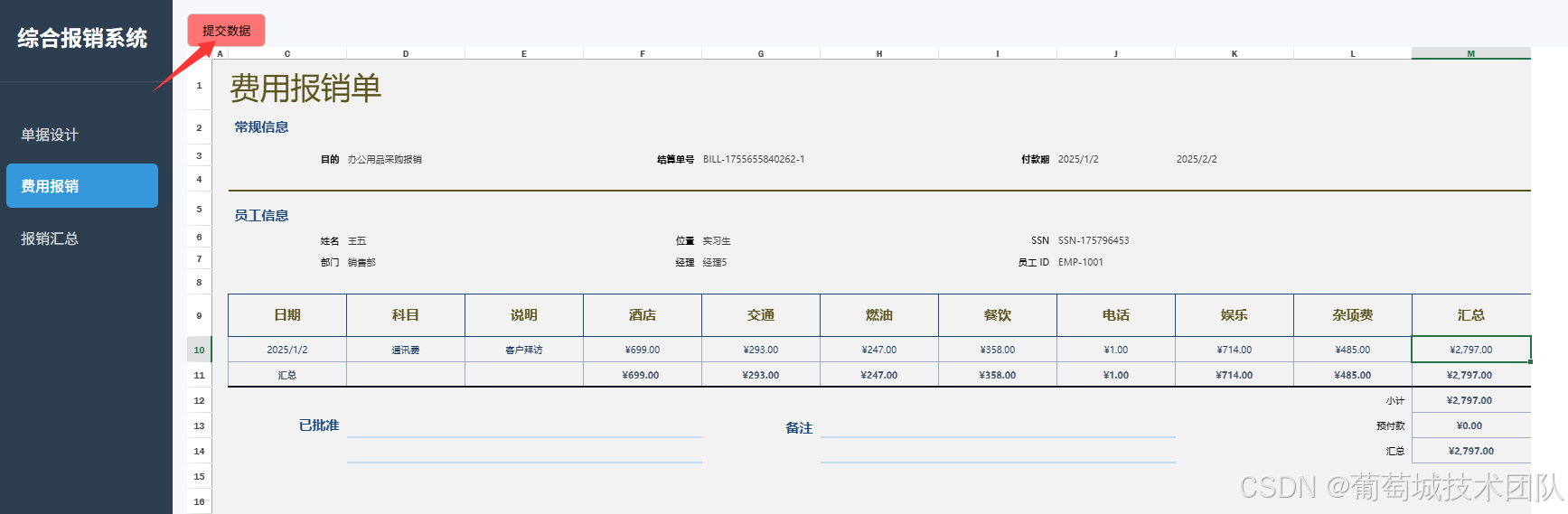Click the 交通 table header
The width and height of the screenshot is (1568, 514).
coord(761,315)
